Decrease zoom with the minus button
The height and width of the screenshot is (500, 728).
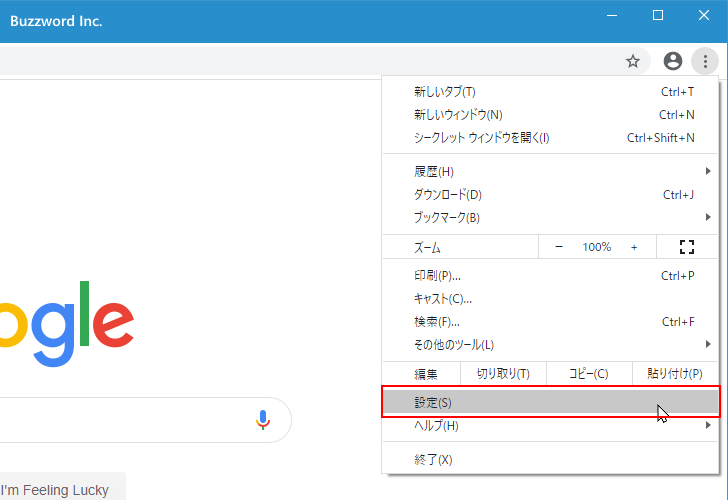tap(559, 247)
